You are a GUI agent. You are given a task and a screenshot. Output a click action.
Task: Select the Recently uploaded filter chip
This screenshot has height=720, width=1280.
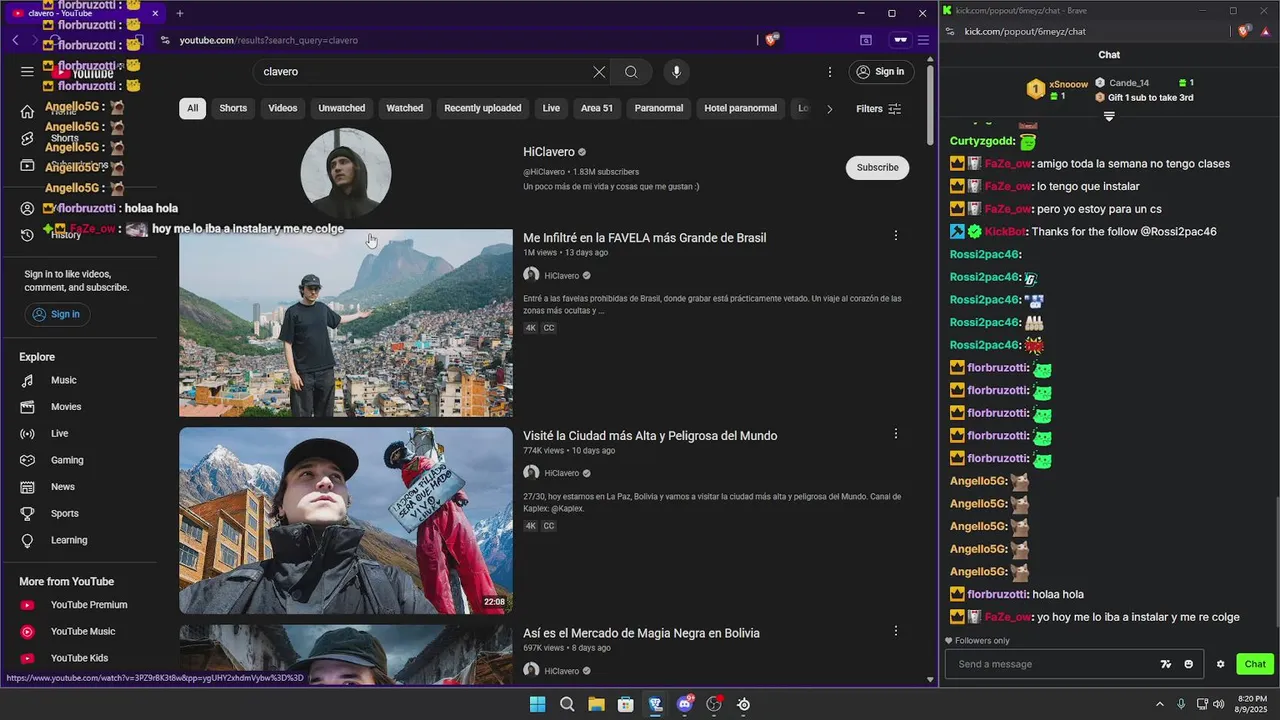483,108
